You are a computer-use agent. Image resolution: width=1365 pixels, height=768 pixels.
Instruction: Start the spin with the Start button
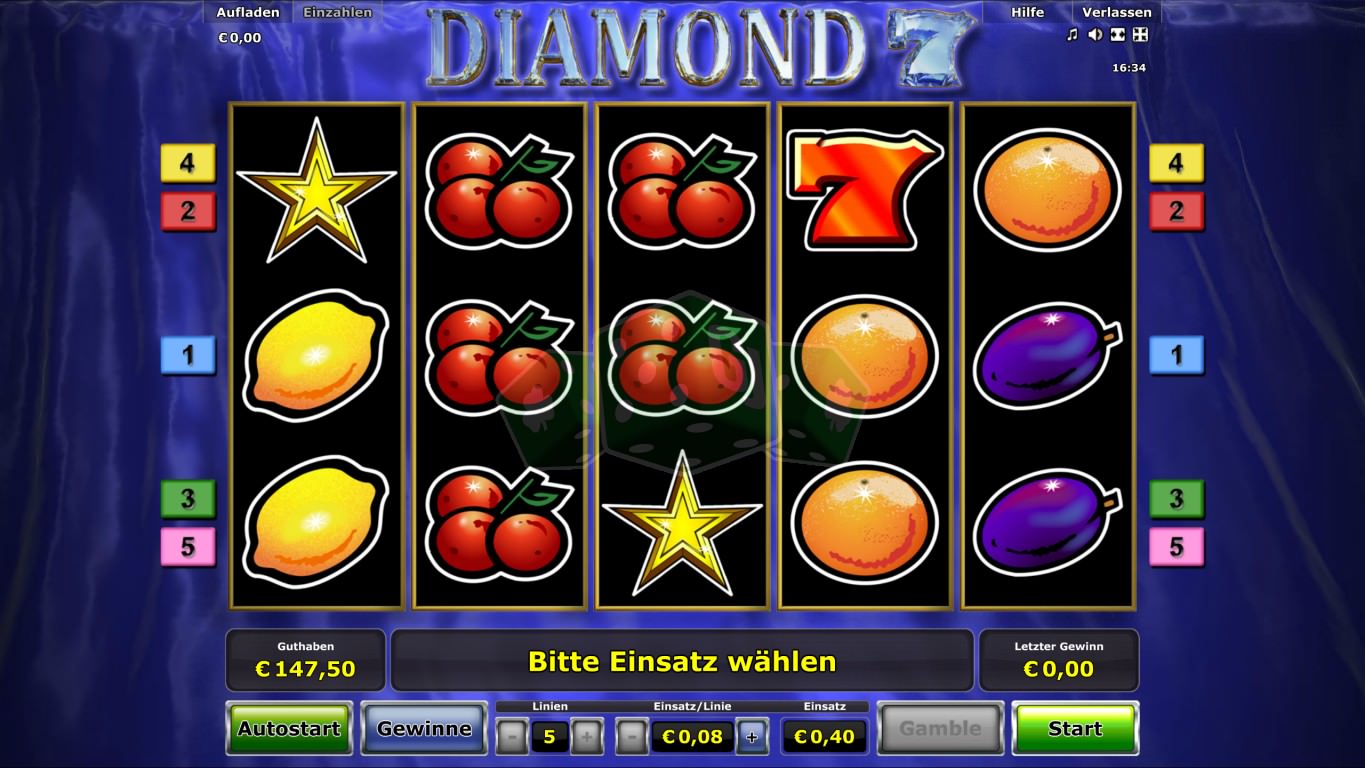click(1075, 728)
